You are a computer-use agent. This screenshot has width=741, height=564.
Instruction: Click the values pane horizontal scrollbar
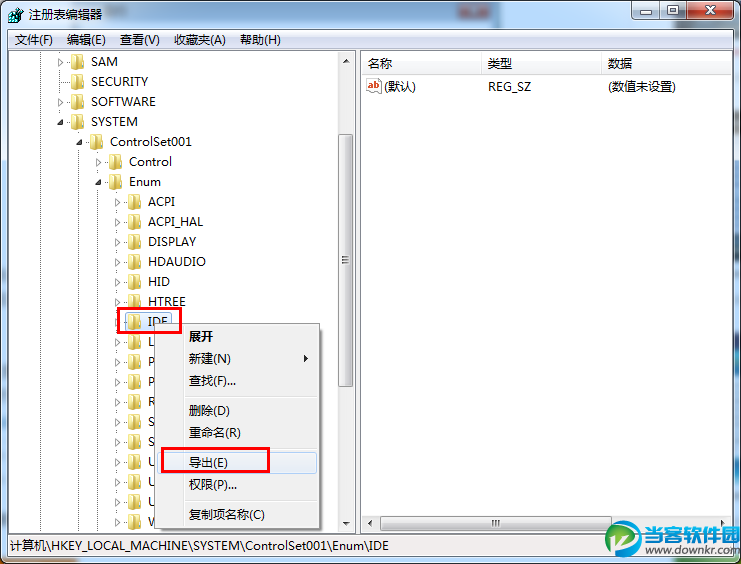click(x=496, y=523)
